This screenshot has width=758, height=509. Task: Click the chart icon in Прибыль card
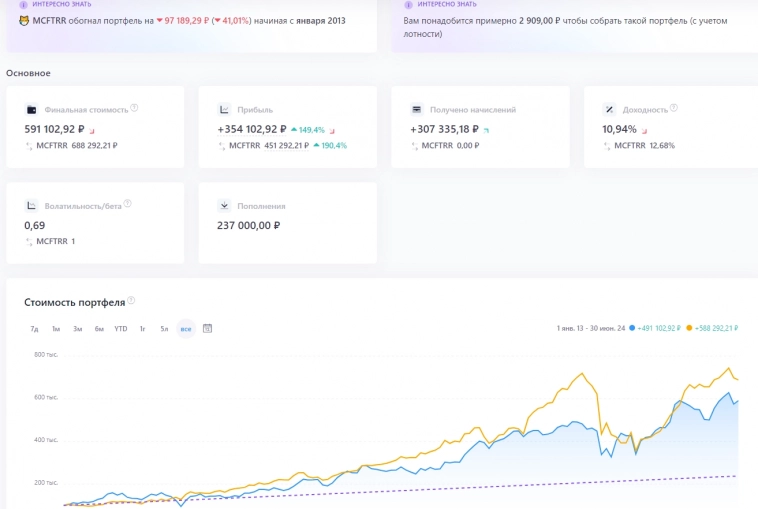(225, 110)
